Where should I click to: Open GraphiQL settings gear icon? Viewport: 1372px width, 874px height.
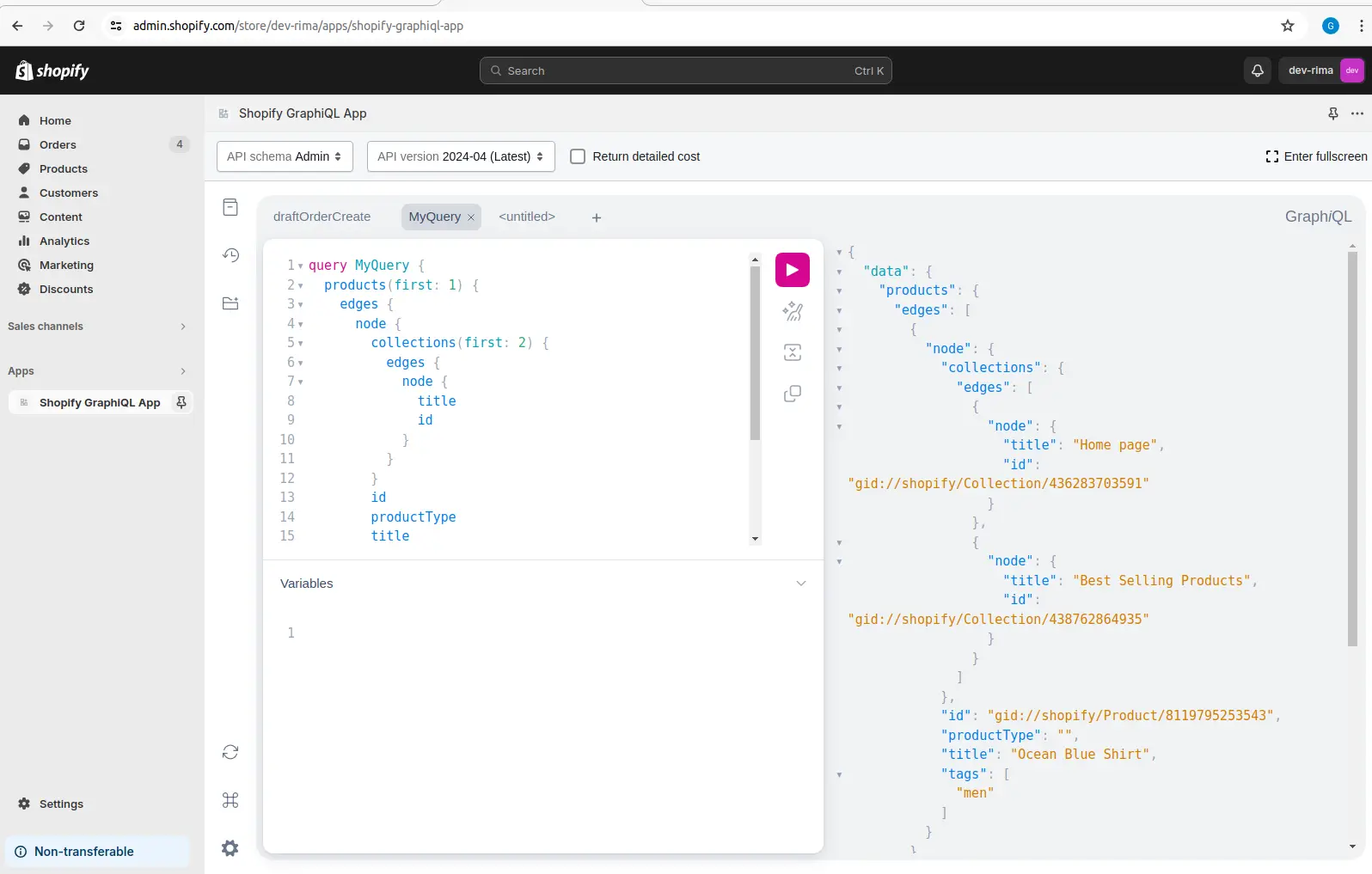coord(230,848)
